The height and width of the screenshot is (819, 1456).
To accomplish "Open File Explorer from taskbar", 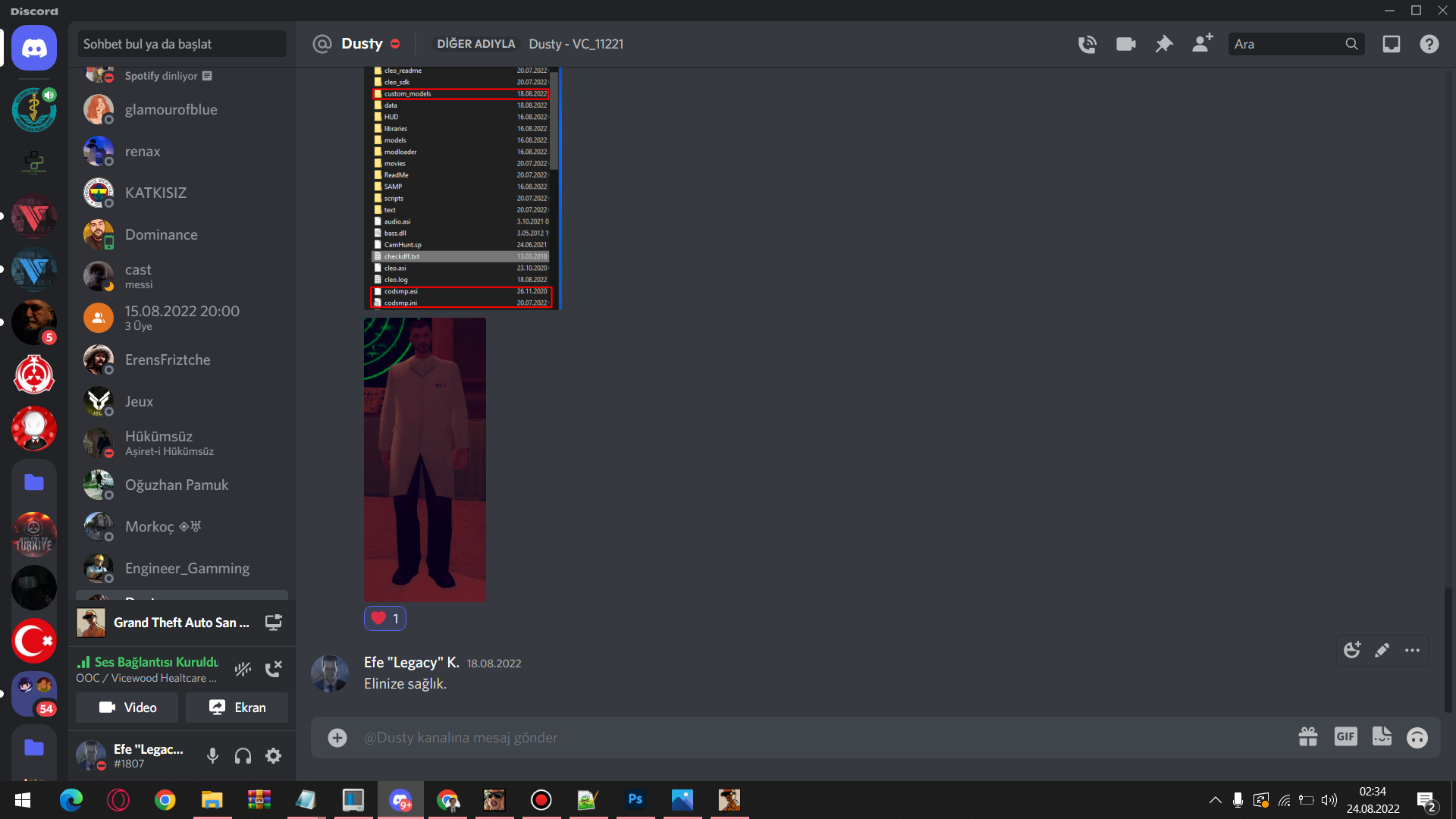I will click(x=212, y=800).
